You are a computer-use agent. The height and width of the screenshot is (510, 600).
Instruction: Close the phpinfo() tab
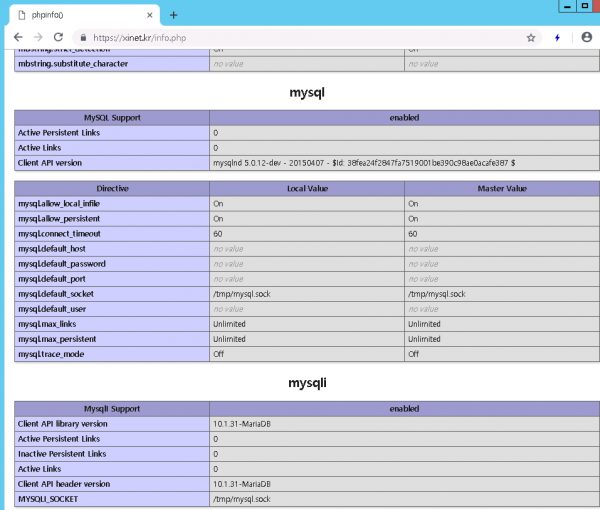coord(150,15)
